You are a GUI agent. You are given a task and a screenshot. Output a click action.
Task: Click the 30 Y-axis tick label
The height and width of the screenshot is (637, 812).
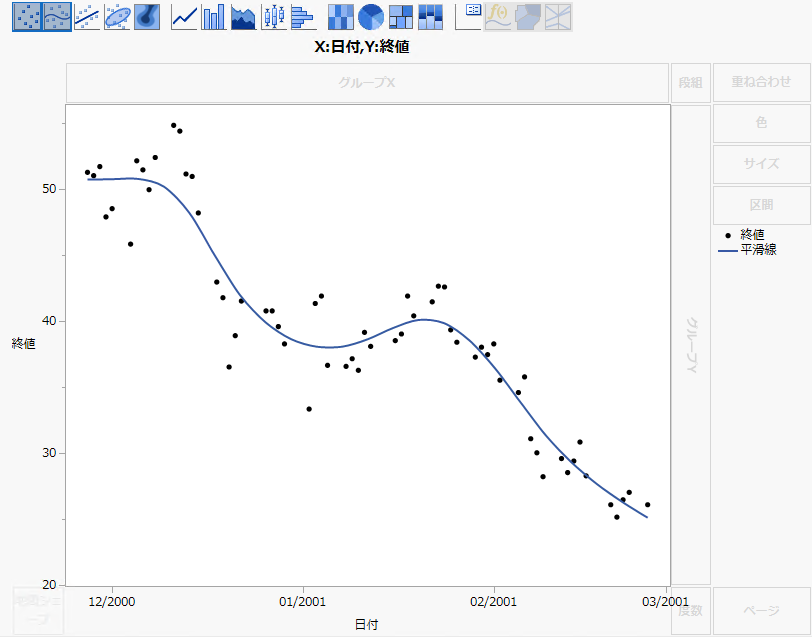pyautogui.click(x=49, y=453)
